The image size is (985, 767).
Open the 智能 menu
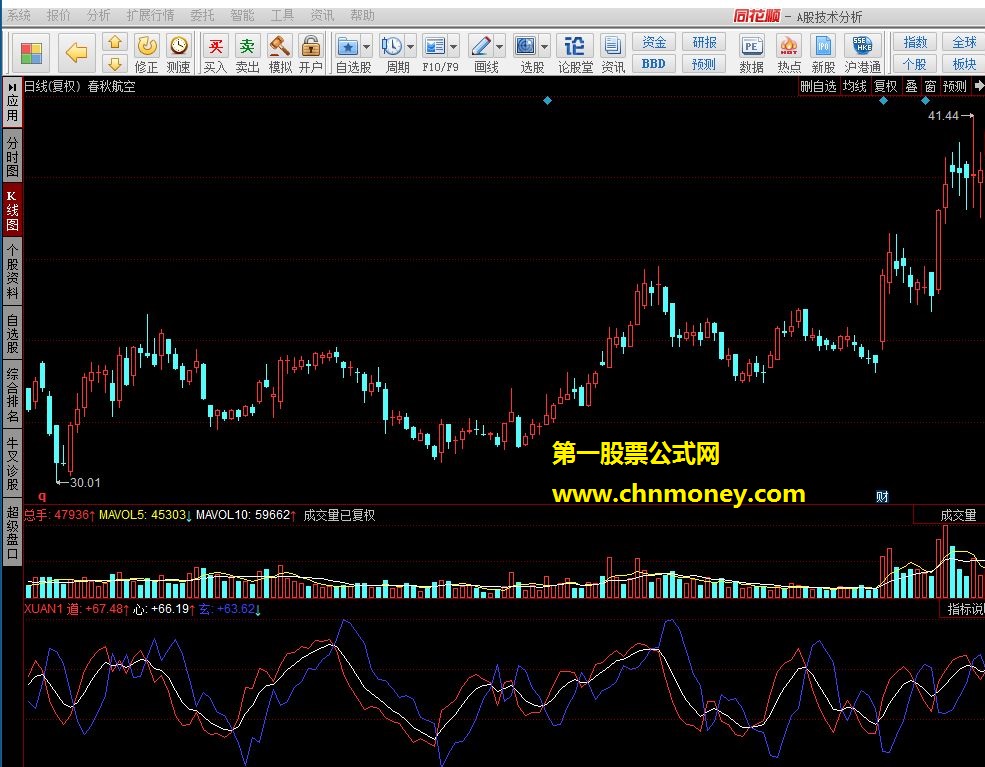(x=242, y=14)
